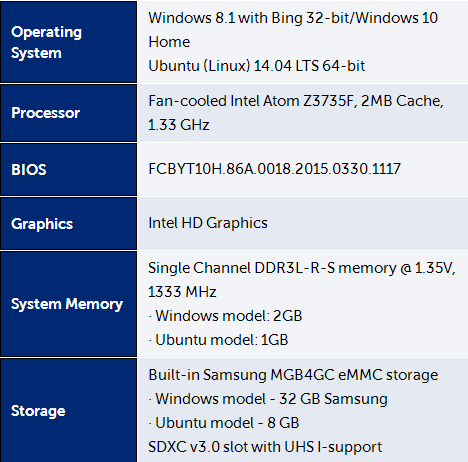Viewport: 468px width, 462px height.
Task: Click the 1.33 GHz clock speed text
Action: [x=179, y=125]
